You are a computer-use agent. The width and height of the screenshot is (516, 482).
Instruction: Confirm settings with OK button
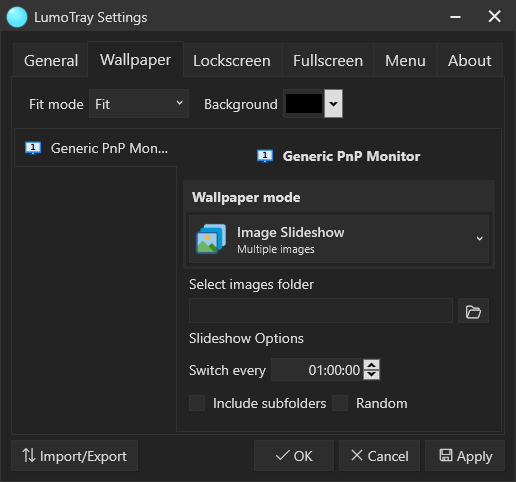pyautogui.click(x=294, y=456)
